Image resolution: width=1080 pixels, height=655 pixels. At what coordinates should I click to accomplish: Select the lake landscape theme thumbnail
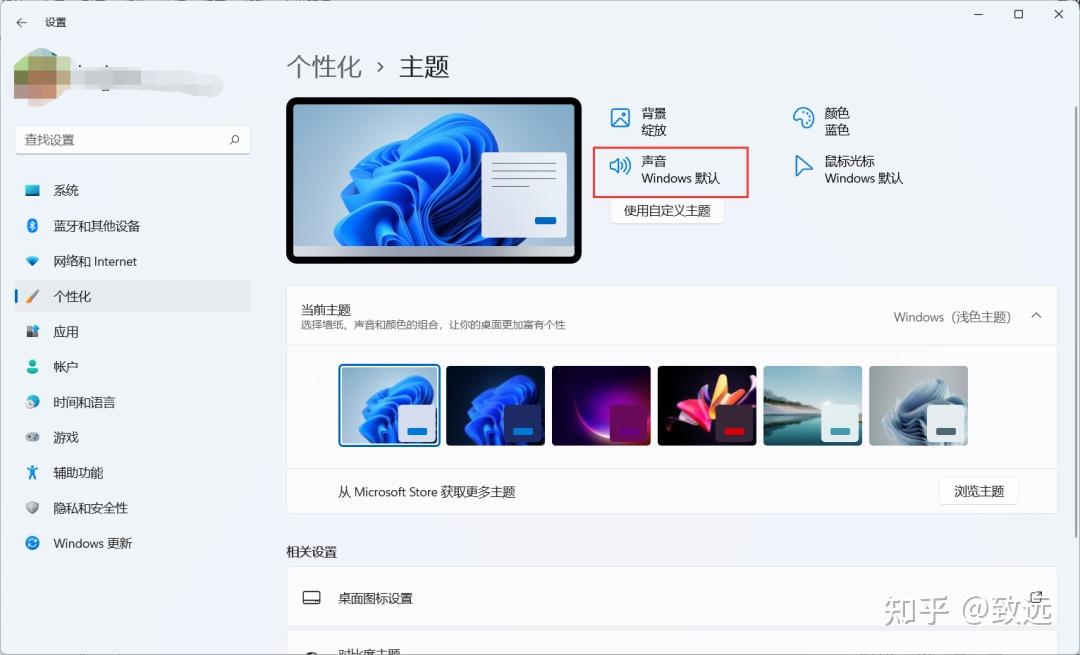(813, 406)
